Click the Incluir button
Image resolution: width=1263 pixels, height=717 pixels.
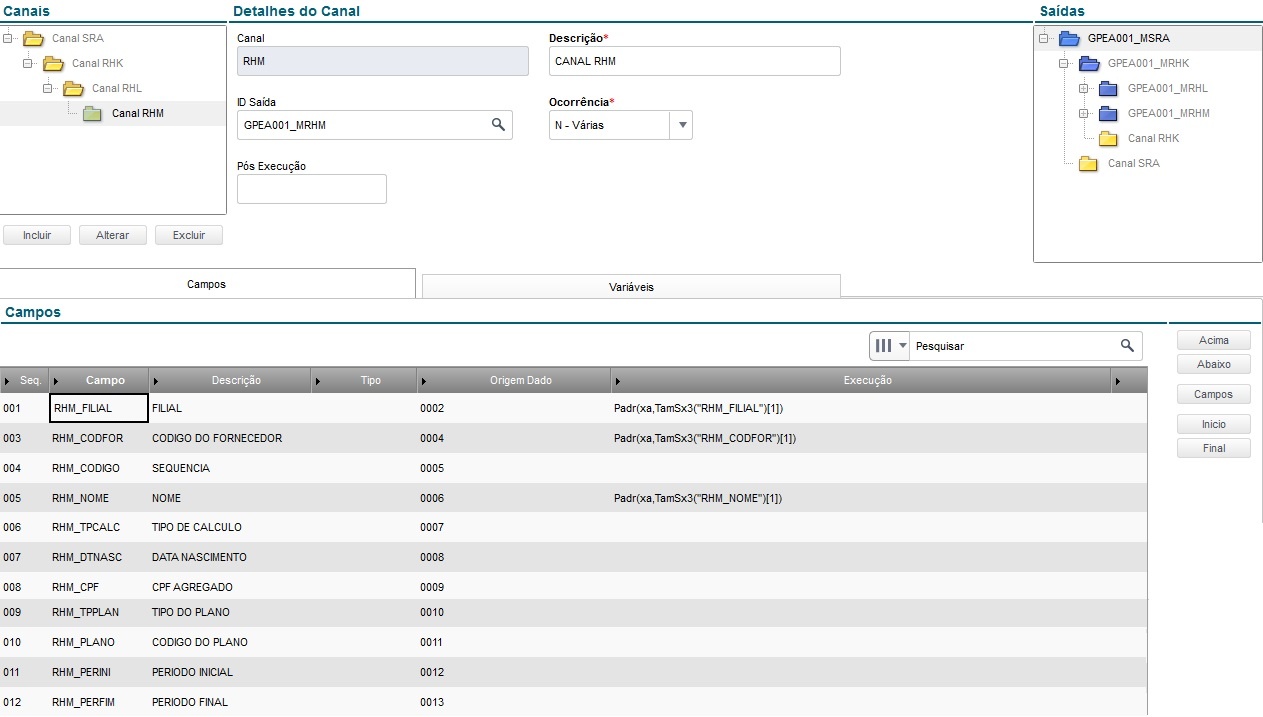tap(37, 235)
